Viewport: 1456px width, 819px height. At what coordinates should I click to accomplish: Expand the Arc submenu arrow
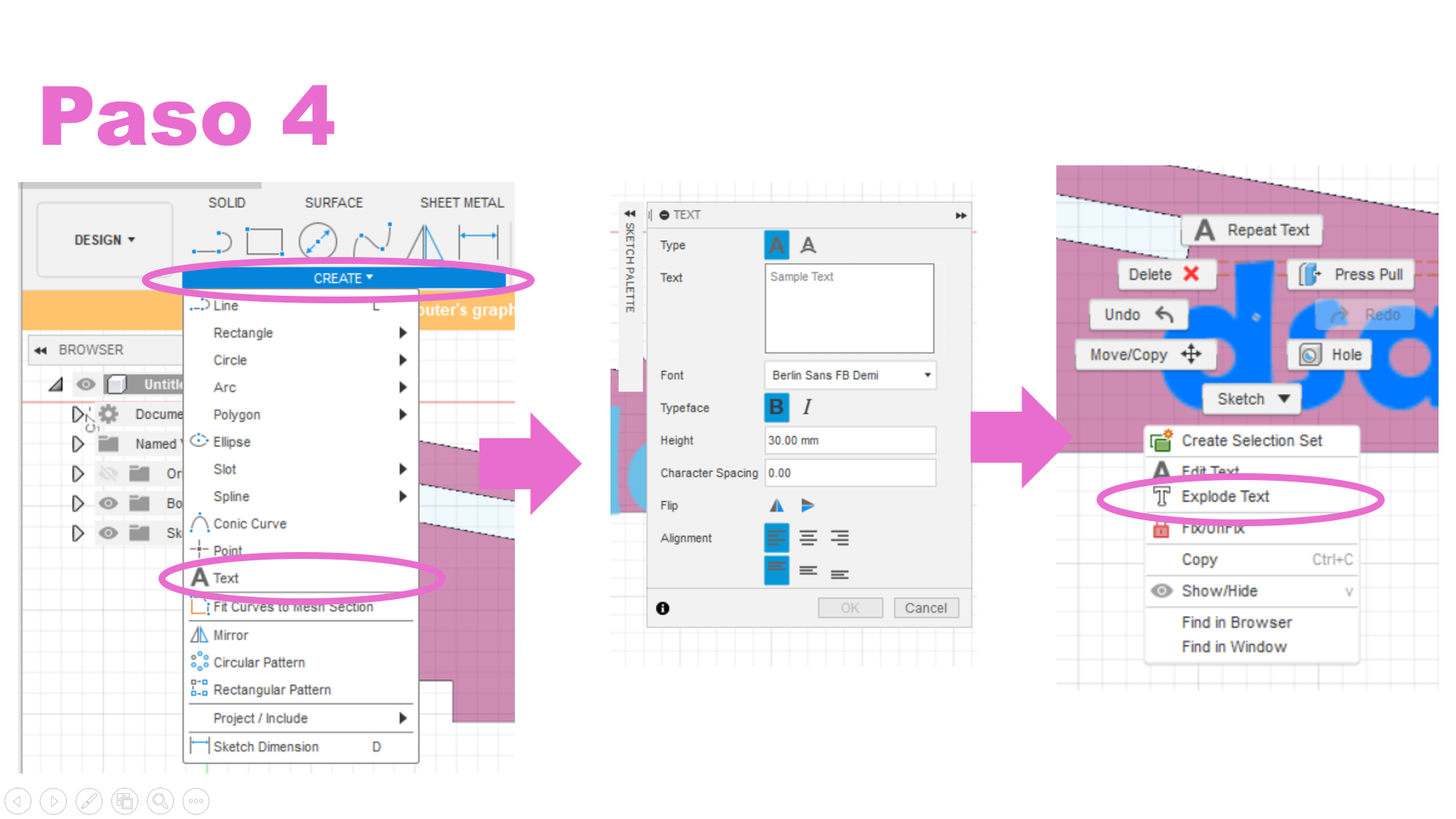(x=404, y=385)
